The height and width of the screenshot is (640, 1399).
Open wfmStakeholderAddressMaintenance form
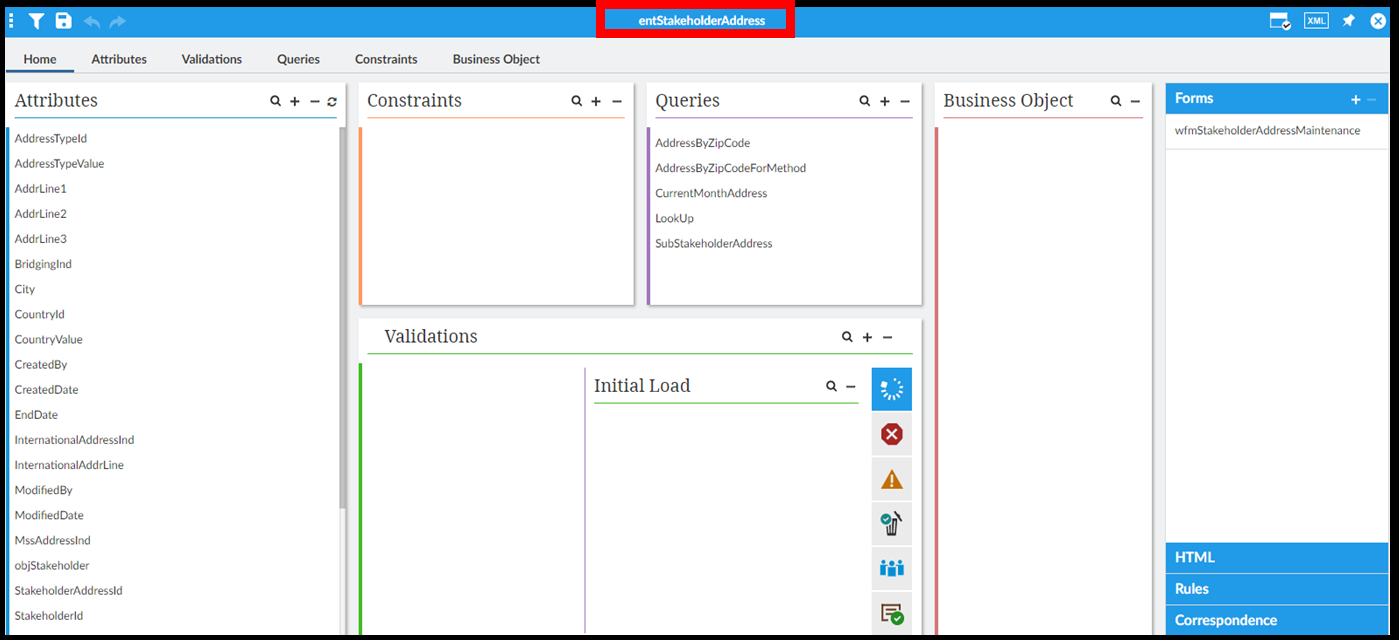1267,130
